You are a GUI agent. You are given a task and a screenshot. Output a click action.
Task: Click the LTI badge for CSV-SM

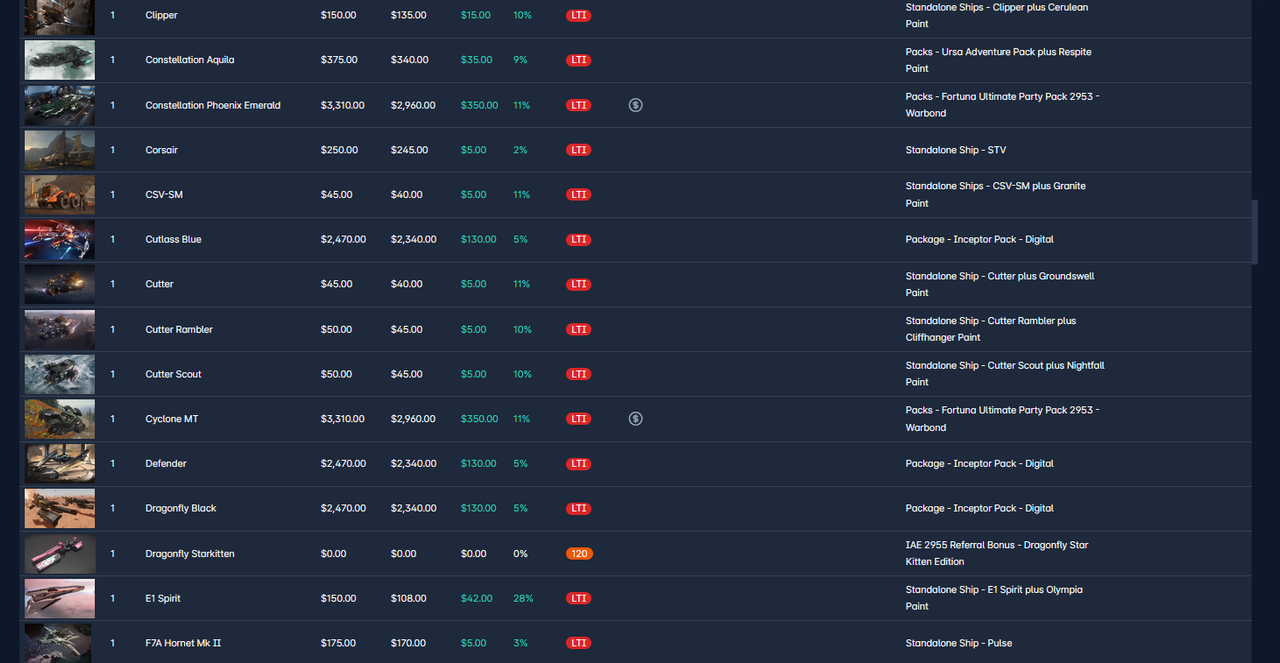pyautogui.click(x=578, y=195)
